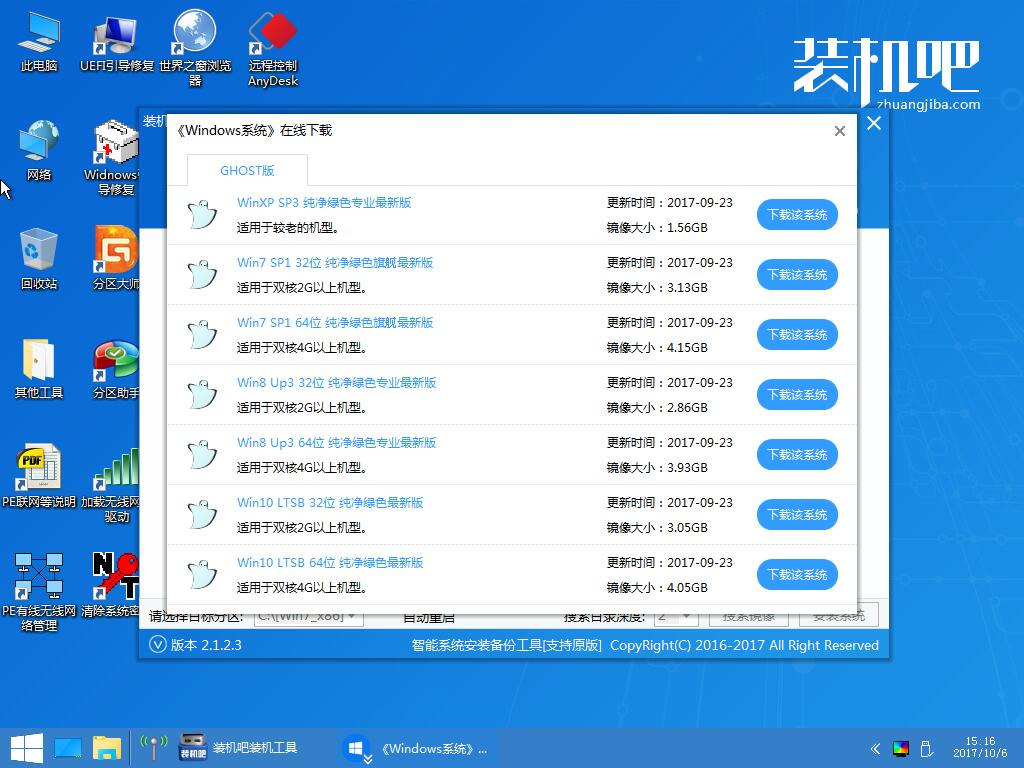Open PE有线无线网络管理 icon
The width and height of the screenshot is (1024, 768).
39,592
